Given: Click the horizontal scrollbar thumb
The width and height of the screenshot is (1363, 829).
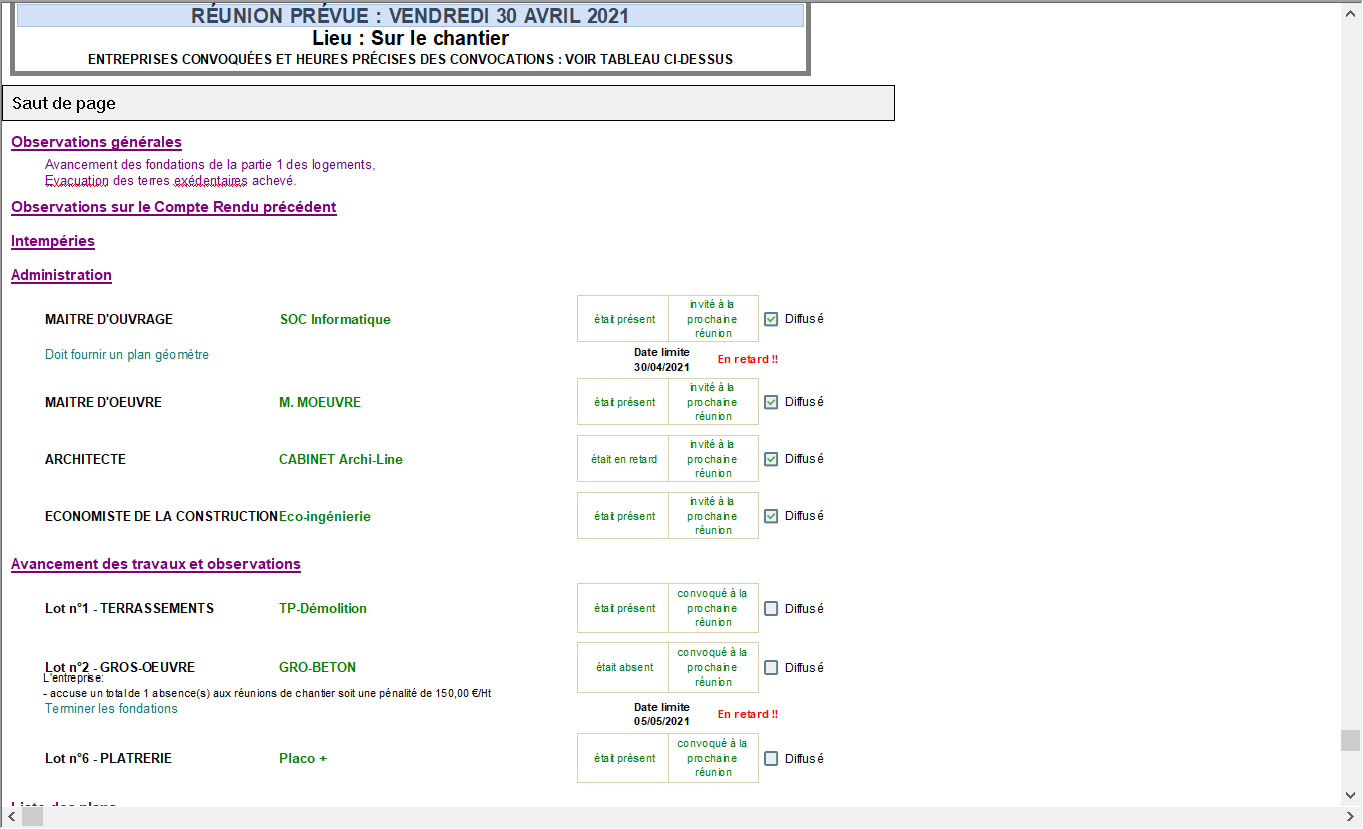Looking at the screenshot, I should [x=33, y=817].
